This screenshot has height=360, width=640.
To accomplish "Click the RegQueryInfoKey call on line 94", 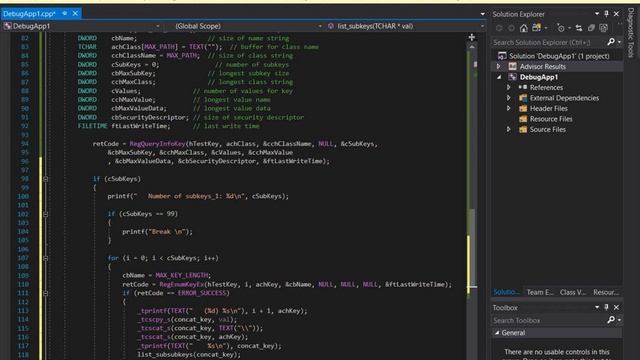I will [x=157, y=144].
